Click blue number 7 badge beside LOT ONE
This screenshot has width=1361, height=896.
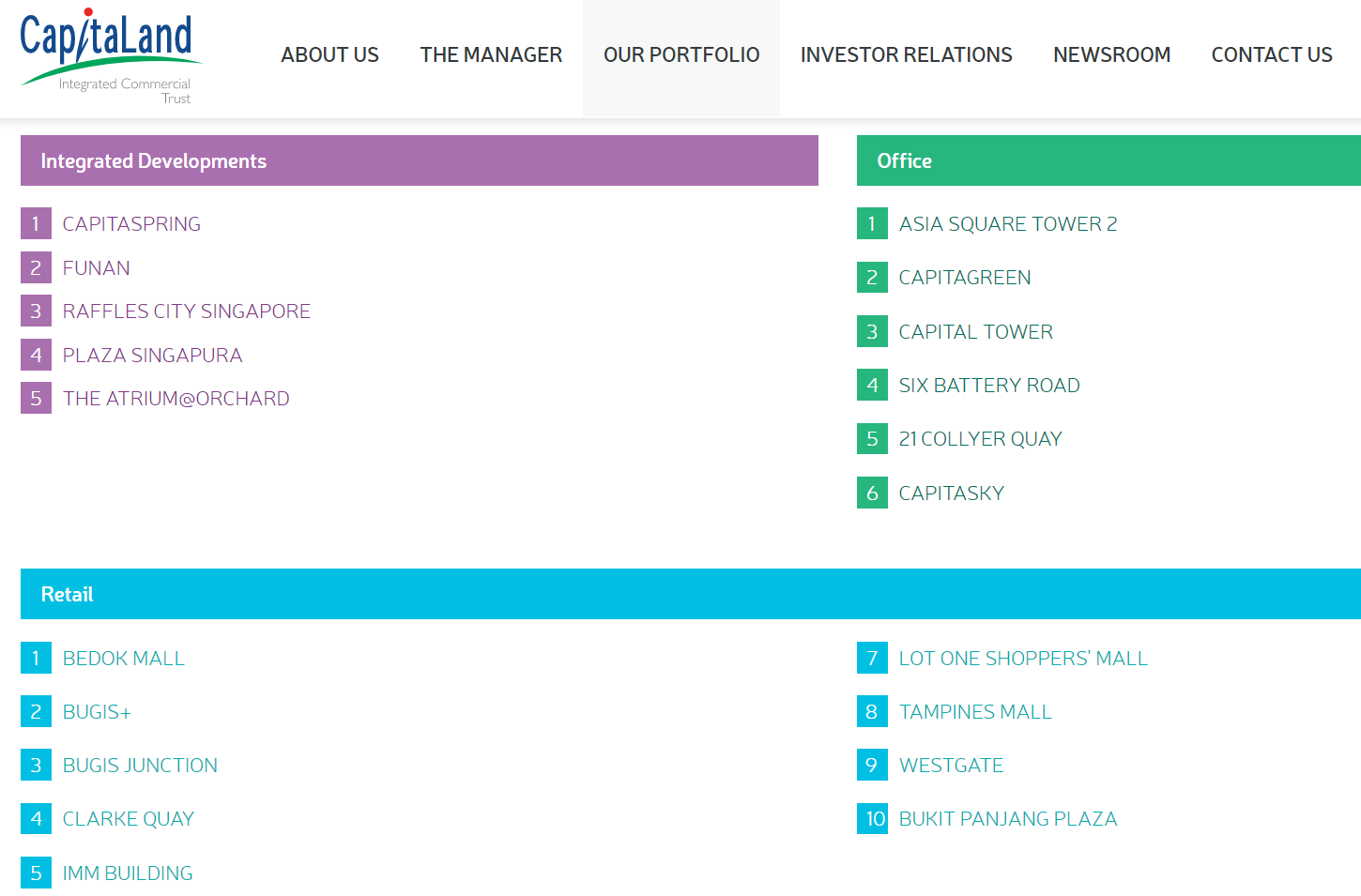(x=872, y=659)
